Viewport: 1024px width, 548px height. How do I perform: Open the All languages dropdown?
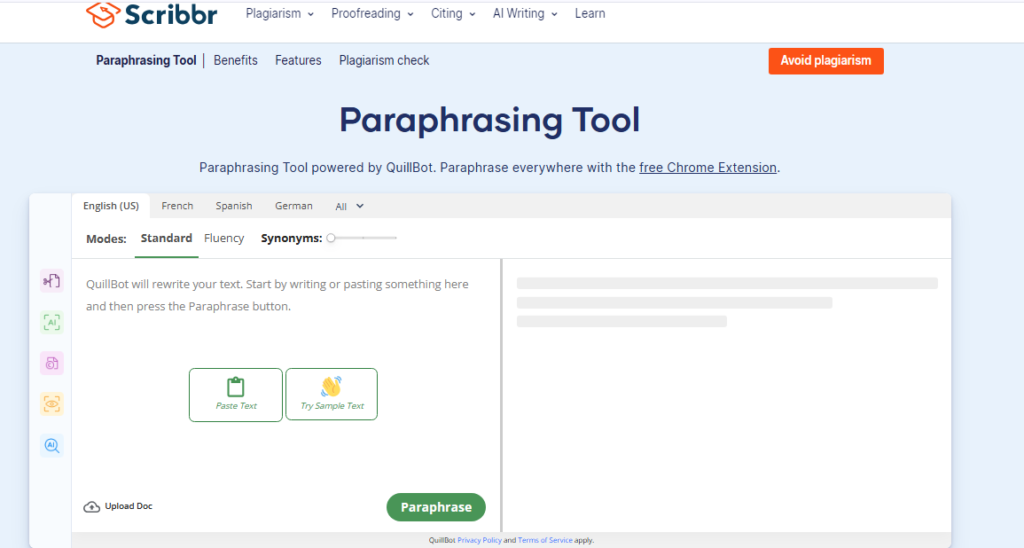pos(349,206)
